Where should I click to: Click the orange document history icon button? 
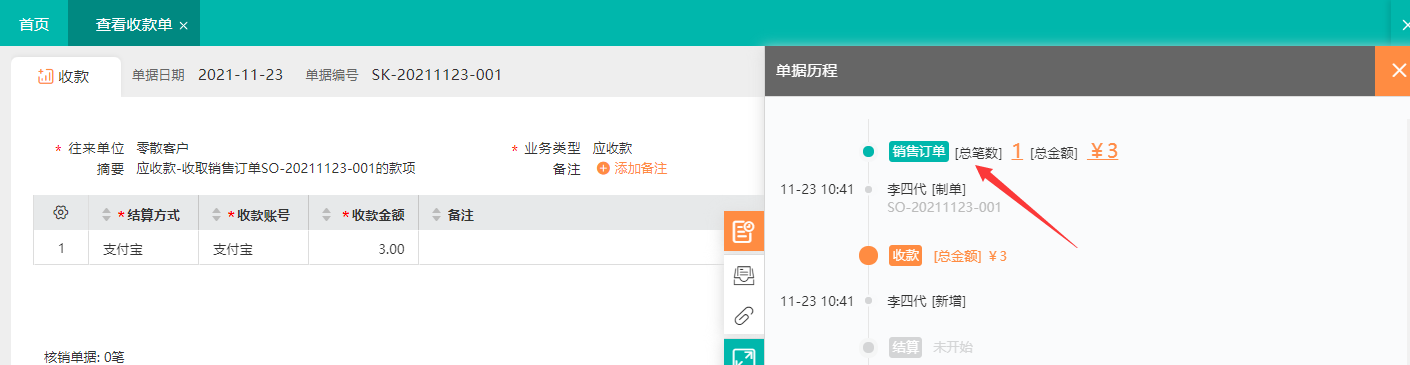[743, 231]
